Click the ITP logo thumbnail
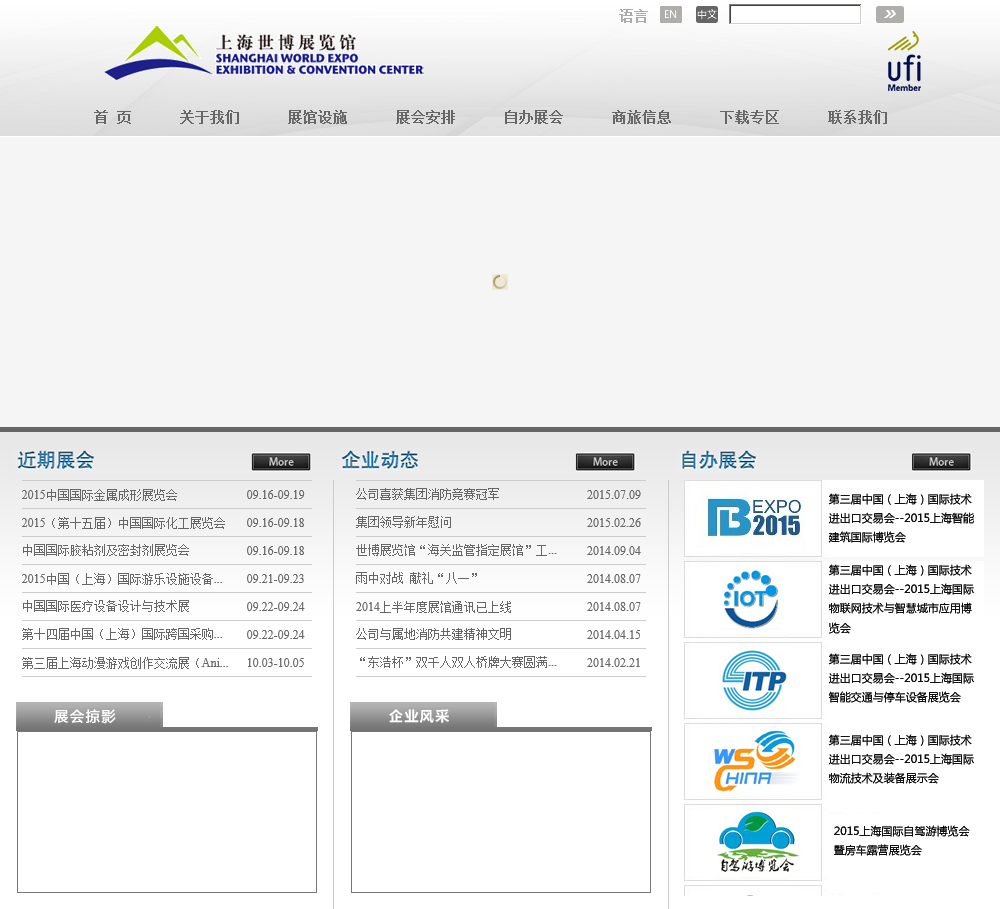The image size is (1000, 909). [753, 680]
